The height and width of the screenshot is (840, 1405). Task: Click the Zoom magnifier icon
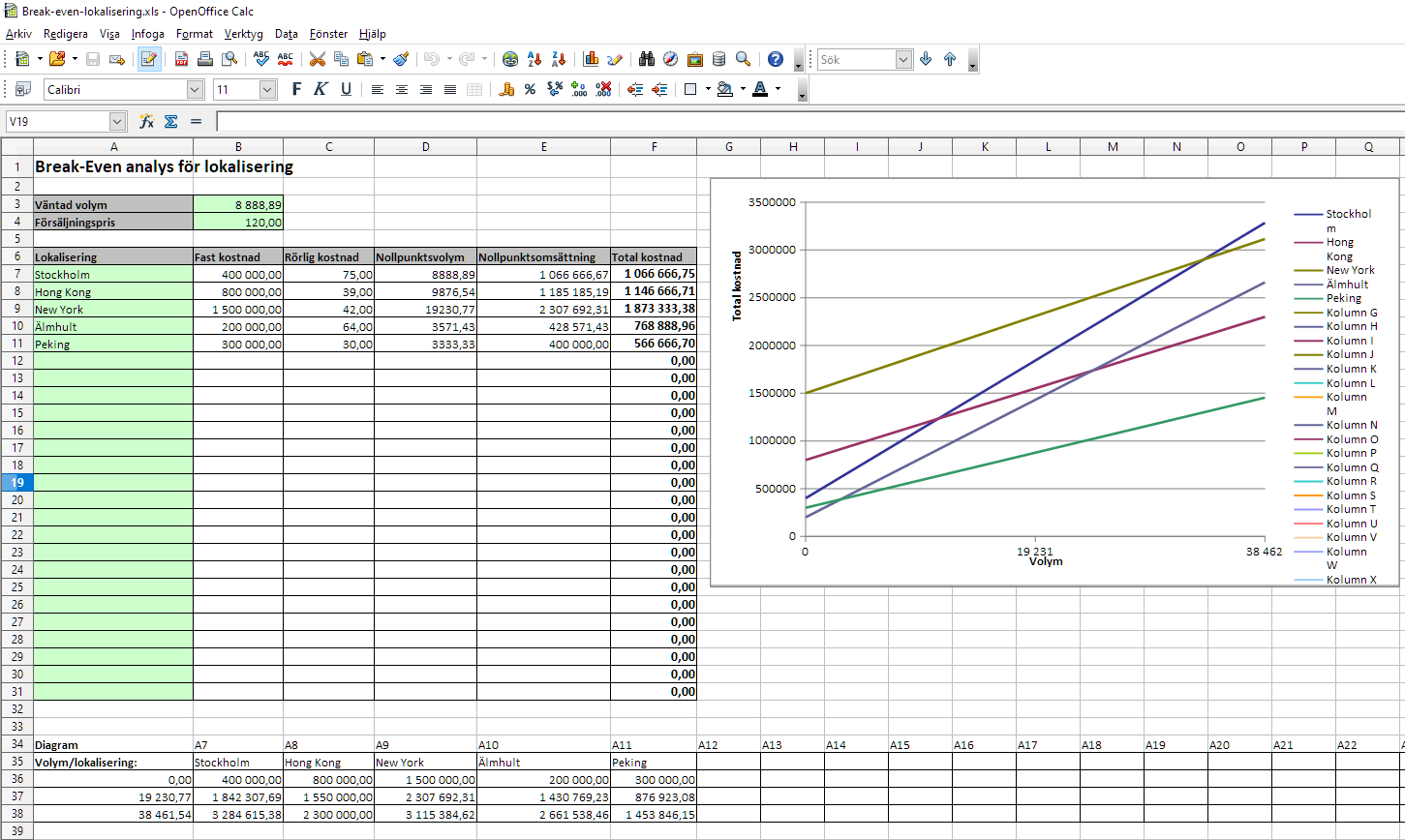743,59
